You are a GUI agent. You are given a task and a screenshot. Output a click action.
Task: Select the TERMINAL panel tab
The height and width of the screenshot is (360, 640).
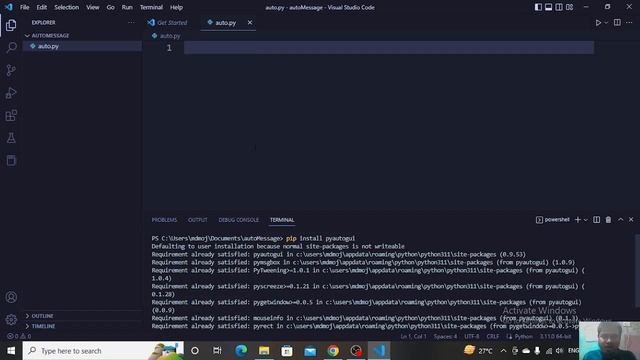pos(282,220)
